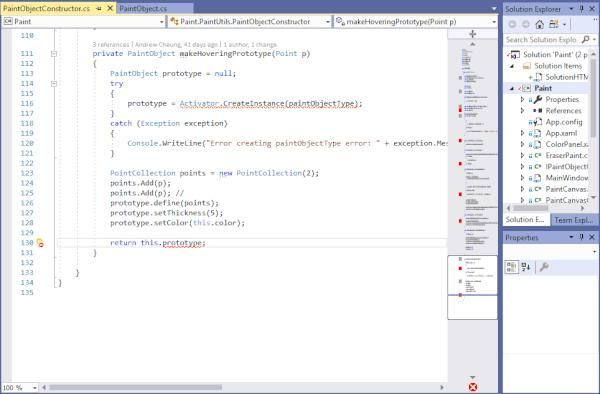
Task: Open the 100 % zoom dropdown
Action: (x=34, y=388)
